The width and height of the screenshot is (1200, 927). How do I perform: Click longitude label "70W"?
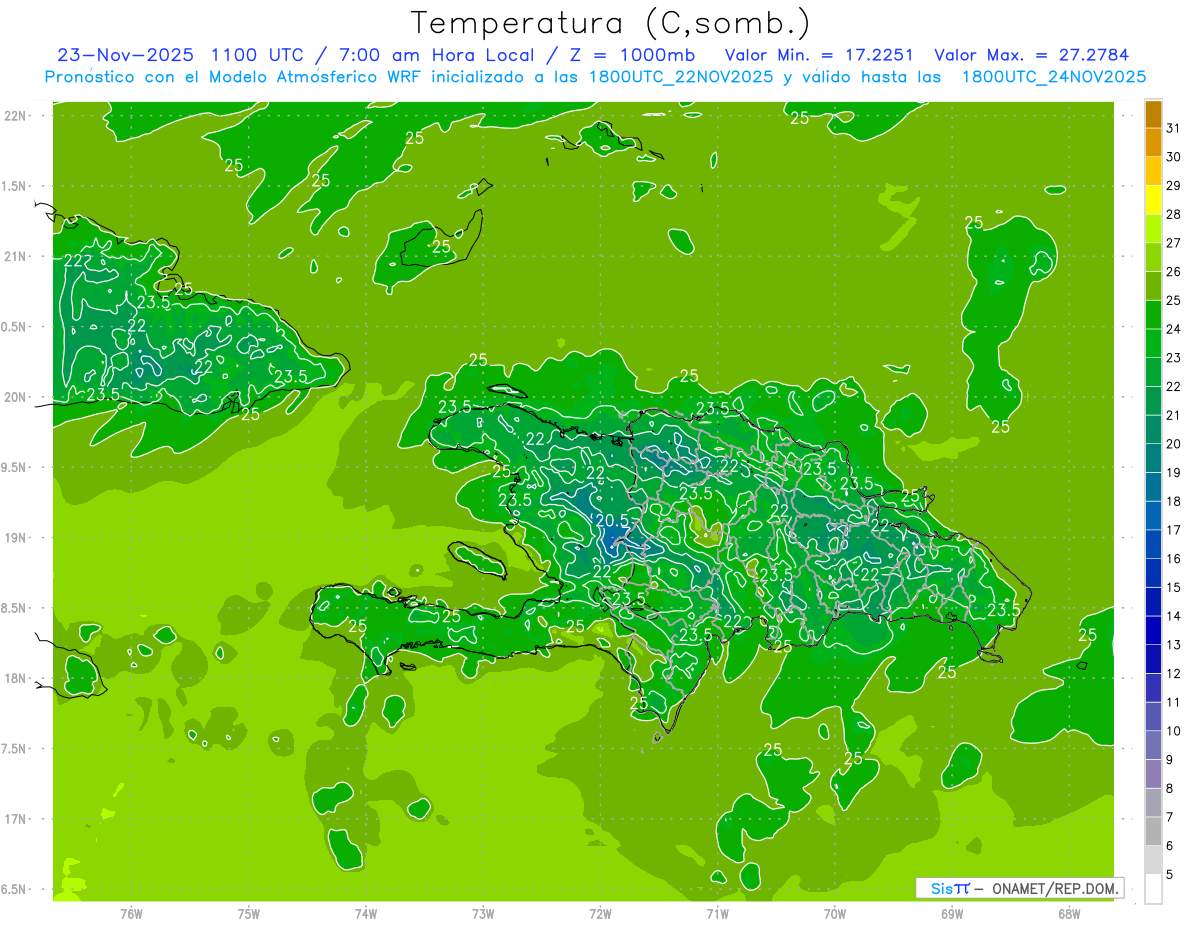pyautogui.click(x=835, y=914)
